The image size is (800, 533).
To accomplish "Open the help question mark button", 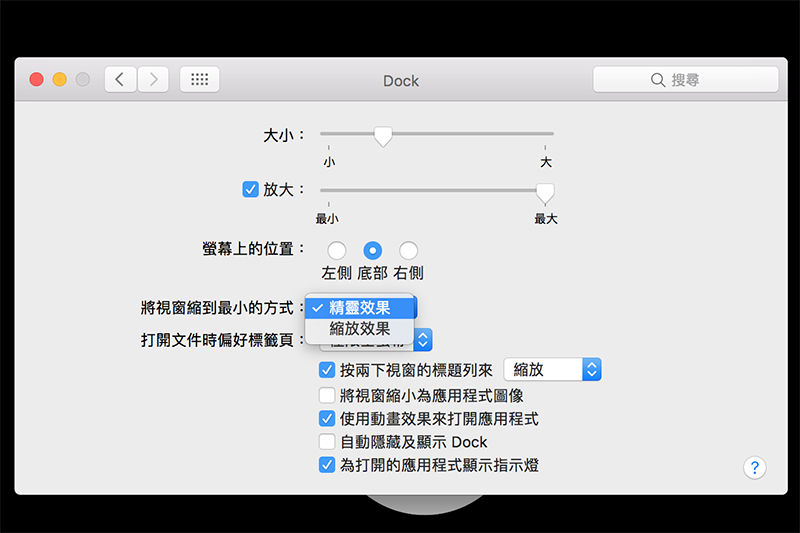I will pyautogui.click(x=754, y=467).
